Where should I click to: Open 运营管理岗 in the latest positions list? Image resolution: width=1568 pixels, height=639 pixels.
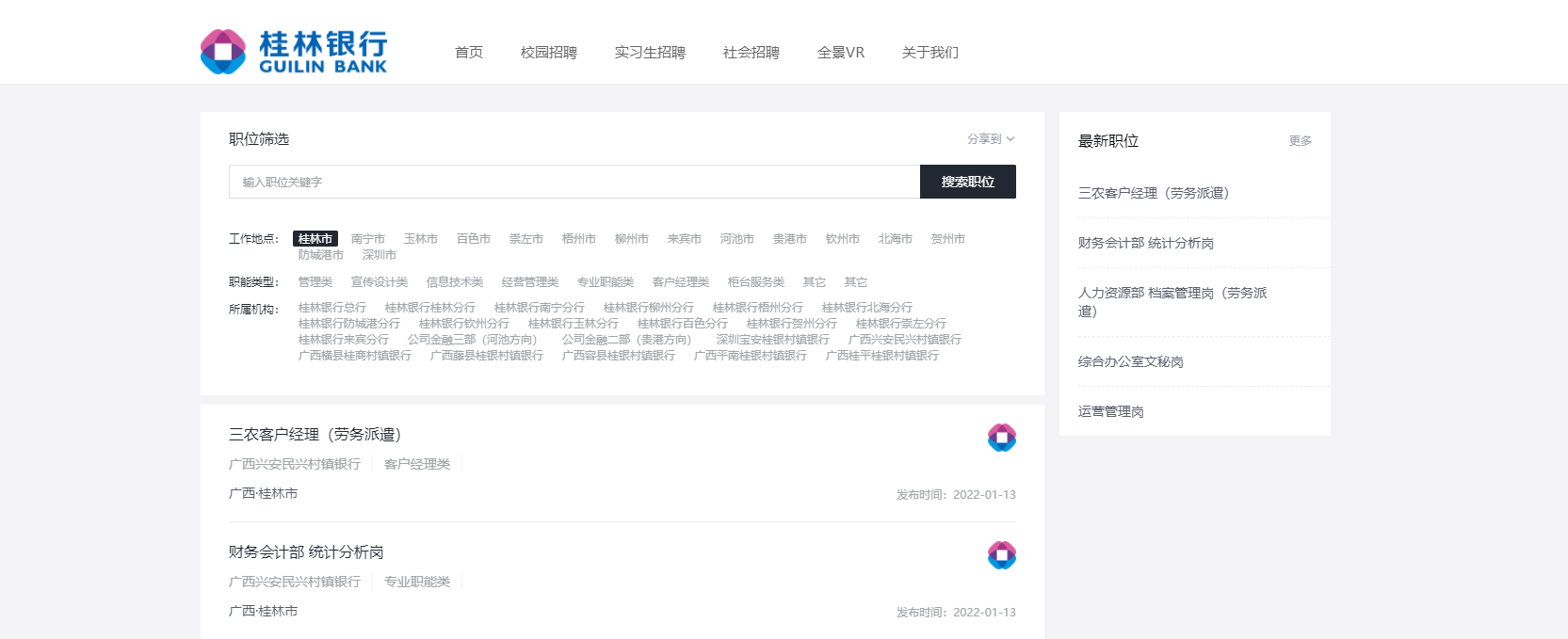1110,411
